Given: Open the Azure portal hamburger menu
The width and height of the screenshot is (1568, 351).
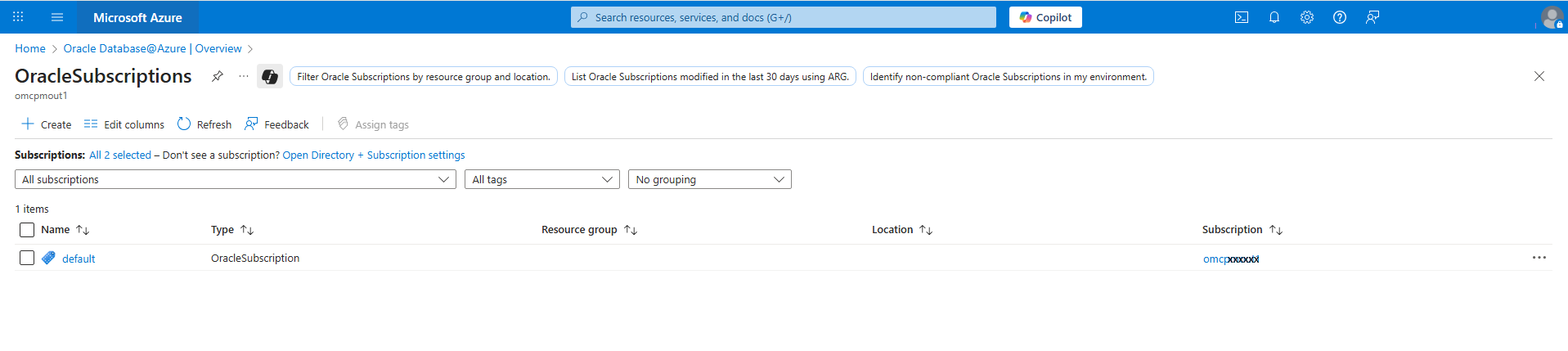Looking at the screenshot, I should click(x=57, y=17).
